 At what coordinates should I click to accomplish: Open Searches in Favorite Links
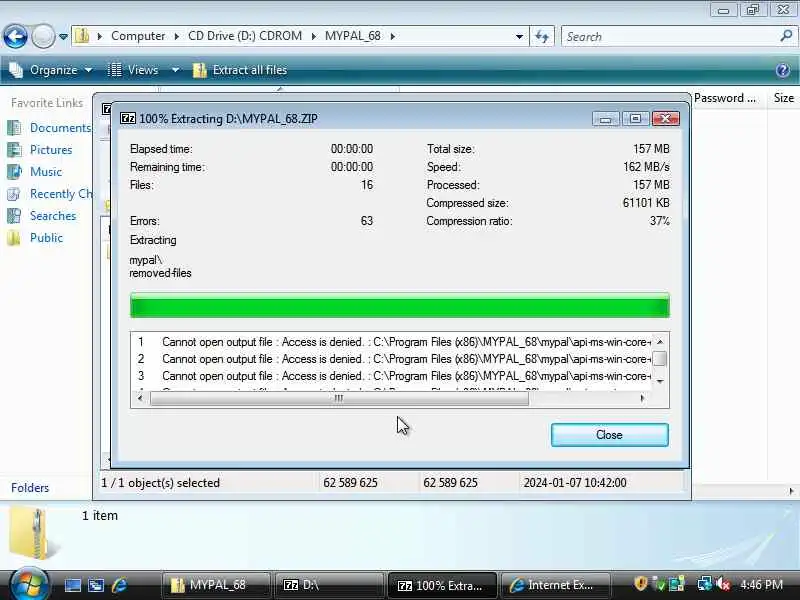pyautogui.click(x=53, y=216)
